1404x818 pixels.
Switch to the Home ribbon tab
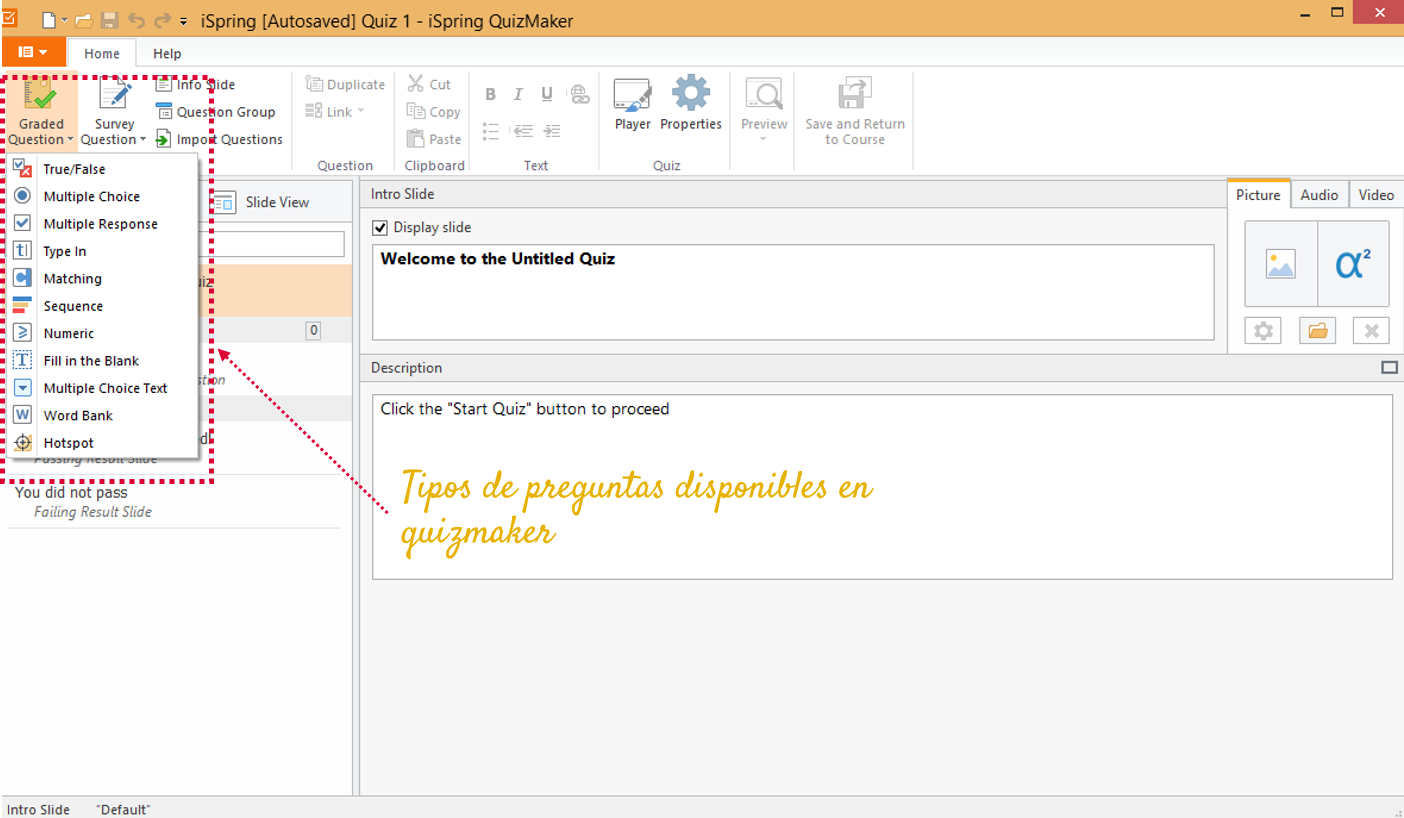(101, 53)
